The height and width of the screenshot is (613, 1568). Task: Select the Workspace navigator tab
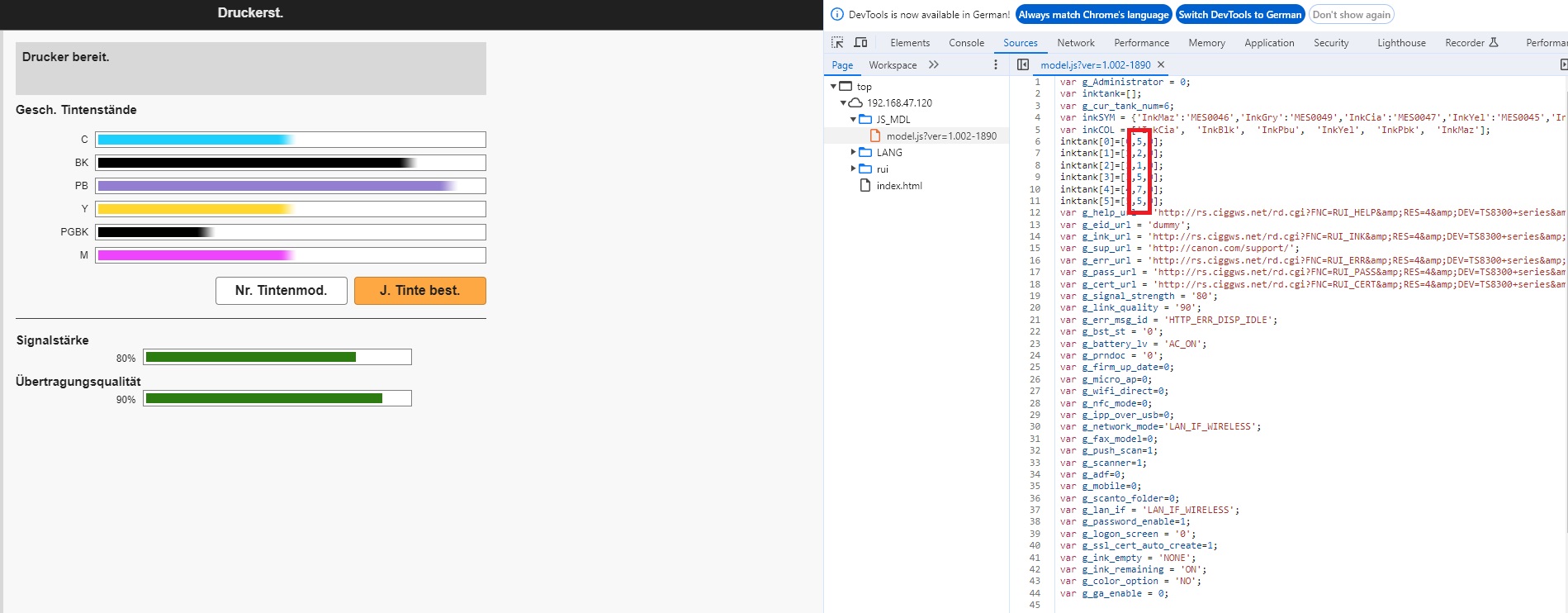pyautogui.click(x=893, y=64)
